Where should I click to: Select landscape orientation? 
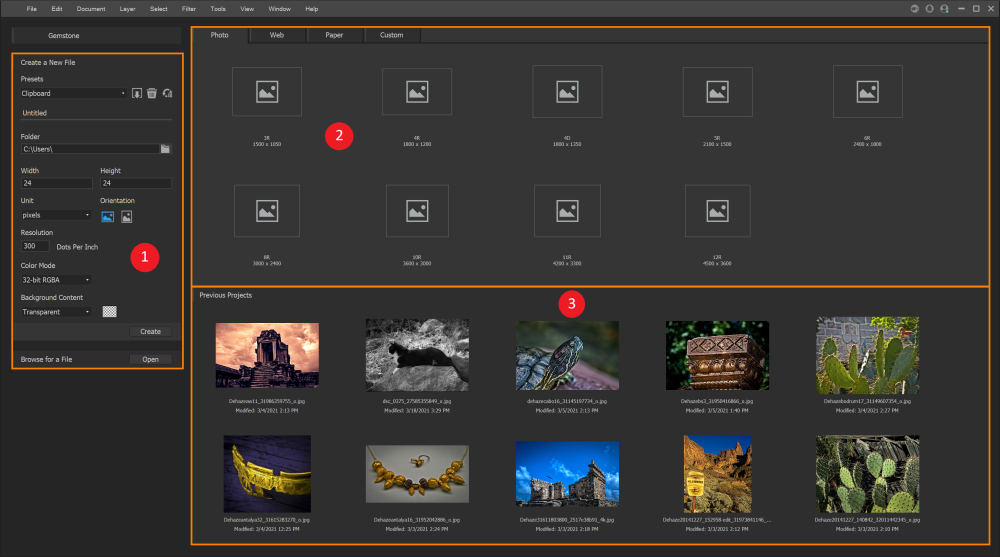(108, 216)
